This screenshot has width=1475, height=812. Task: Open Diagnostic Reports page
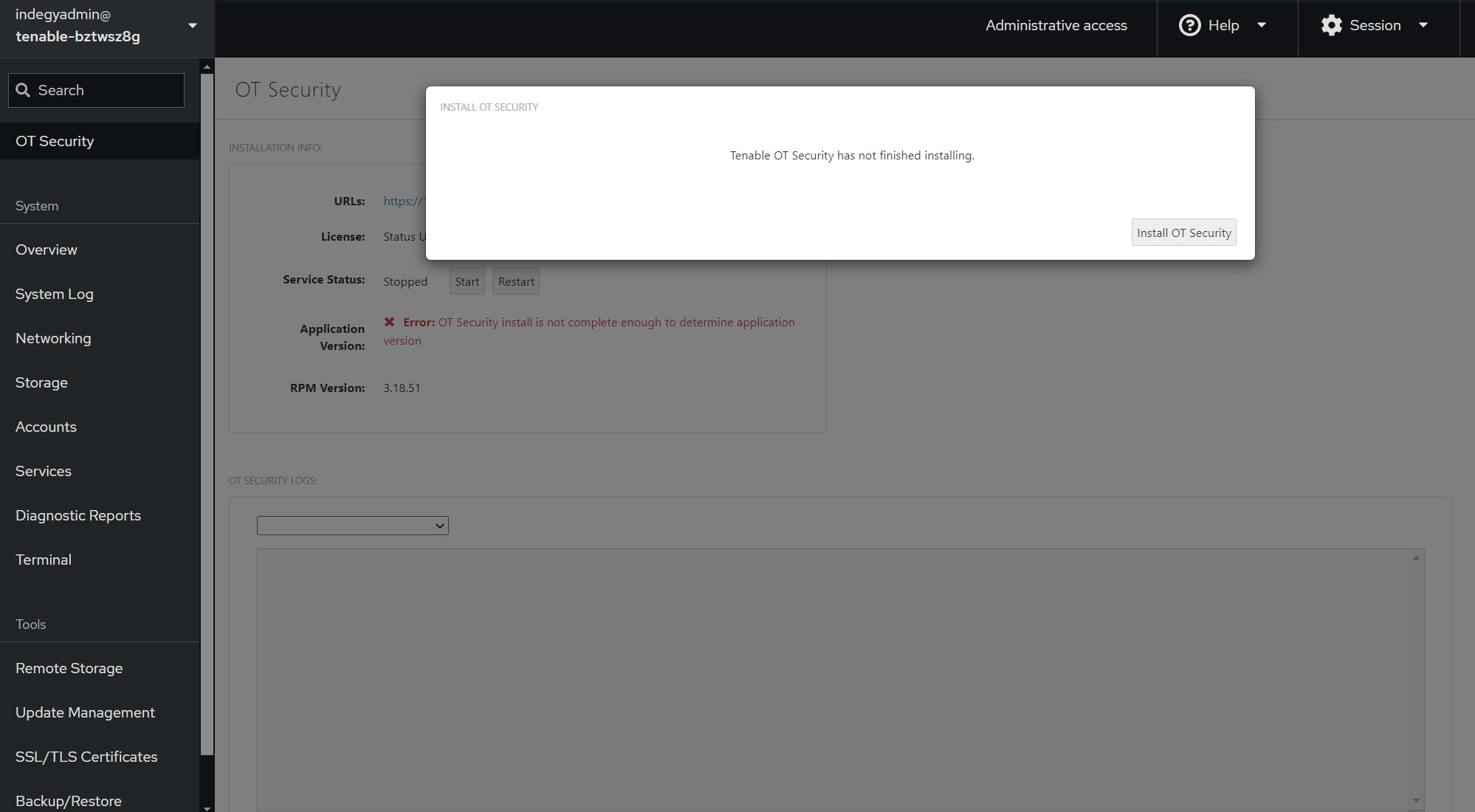(100, 515)
